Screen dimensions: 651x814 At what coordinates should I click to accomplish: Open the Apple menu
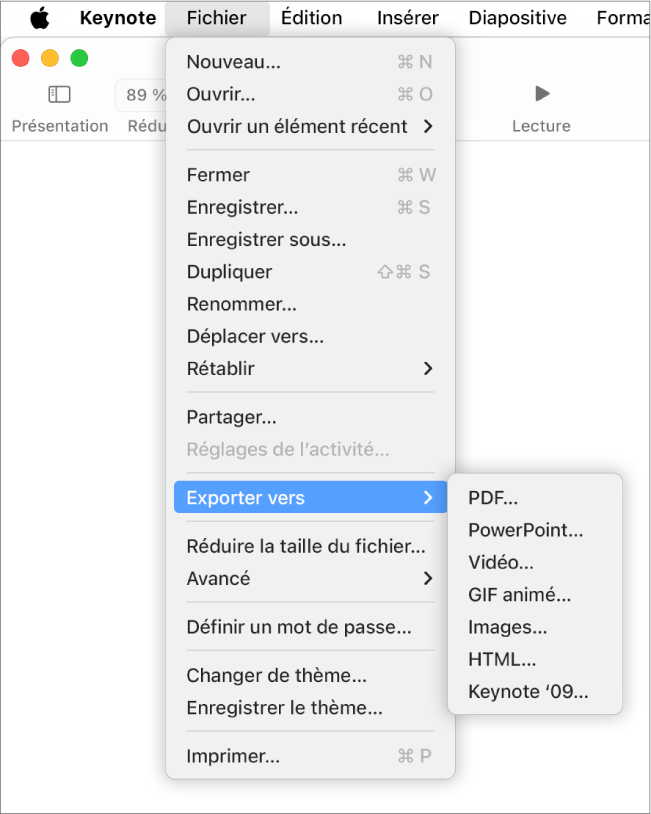click(x=40, y=17)
